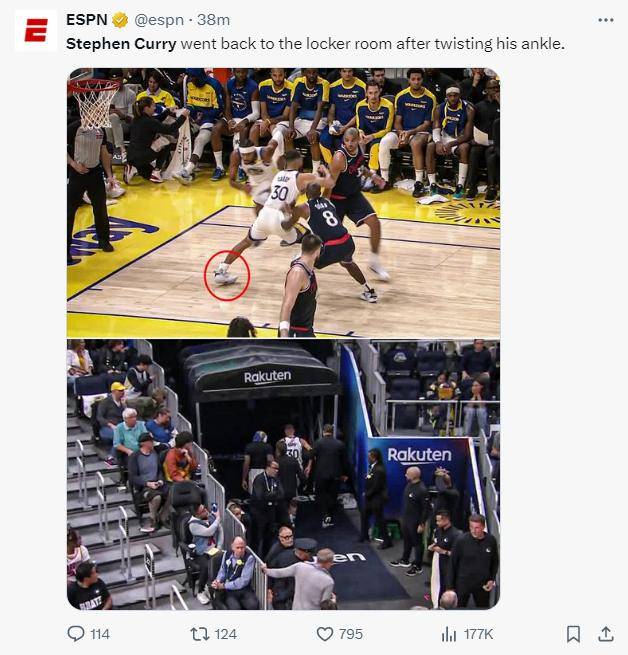Image resolution: width=628 pixels, height=655 pixels.
Task: Open the bottom Rakuten tunnel photo
Action: 283,475
